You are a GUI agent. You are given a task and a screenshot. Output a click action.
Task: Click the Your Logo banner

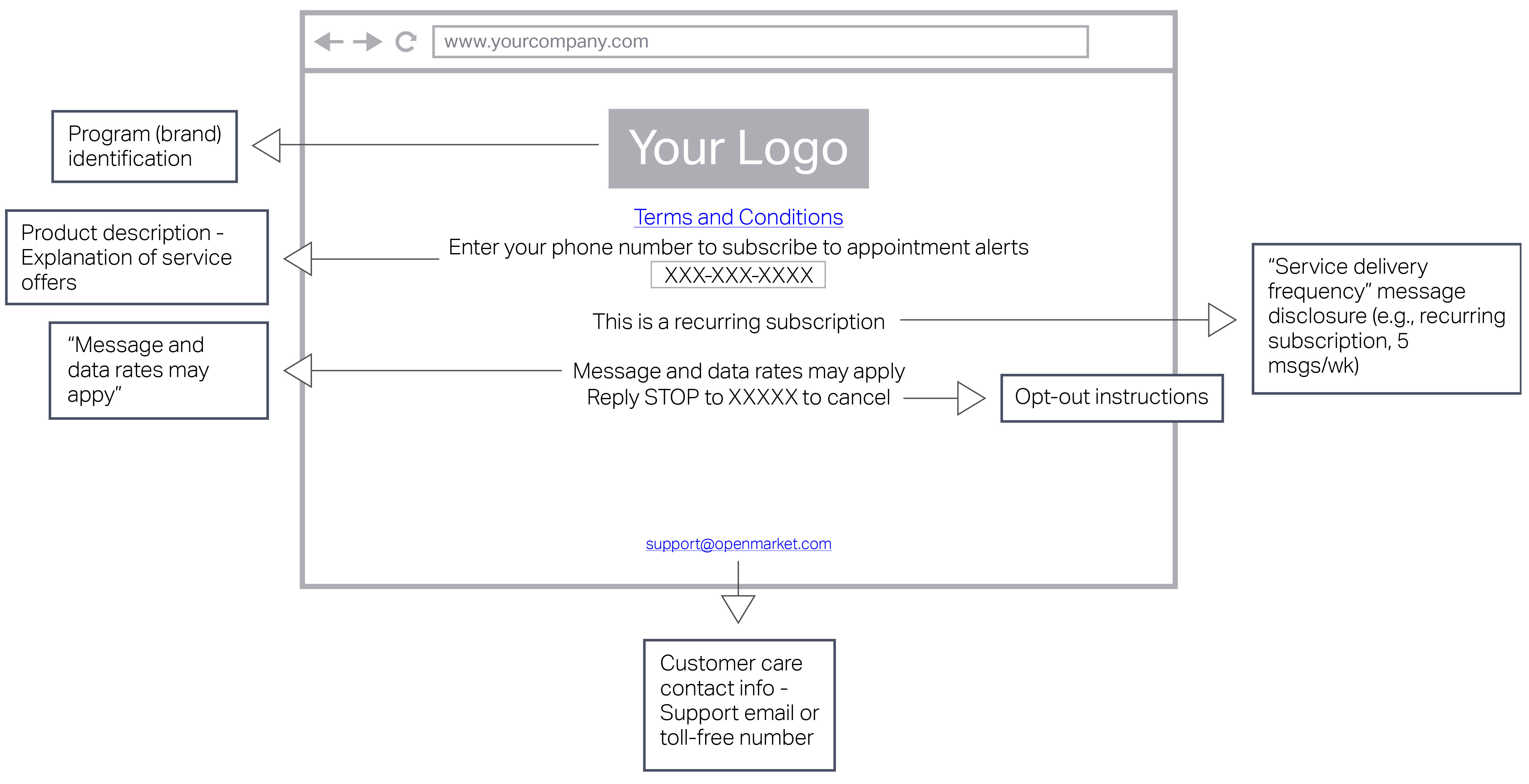738,148
